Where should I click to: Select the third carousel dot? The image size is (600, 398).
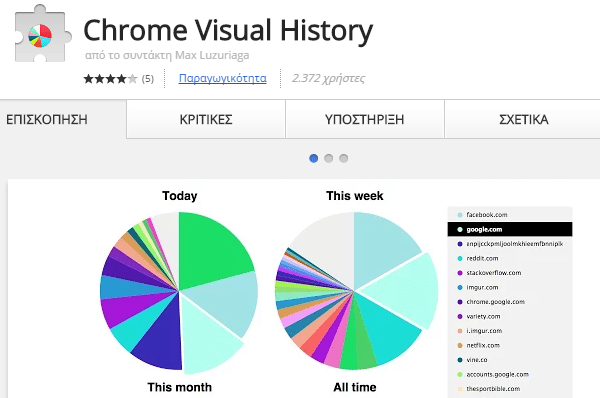(x=344, y=158)
